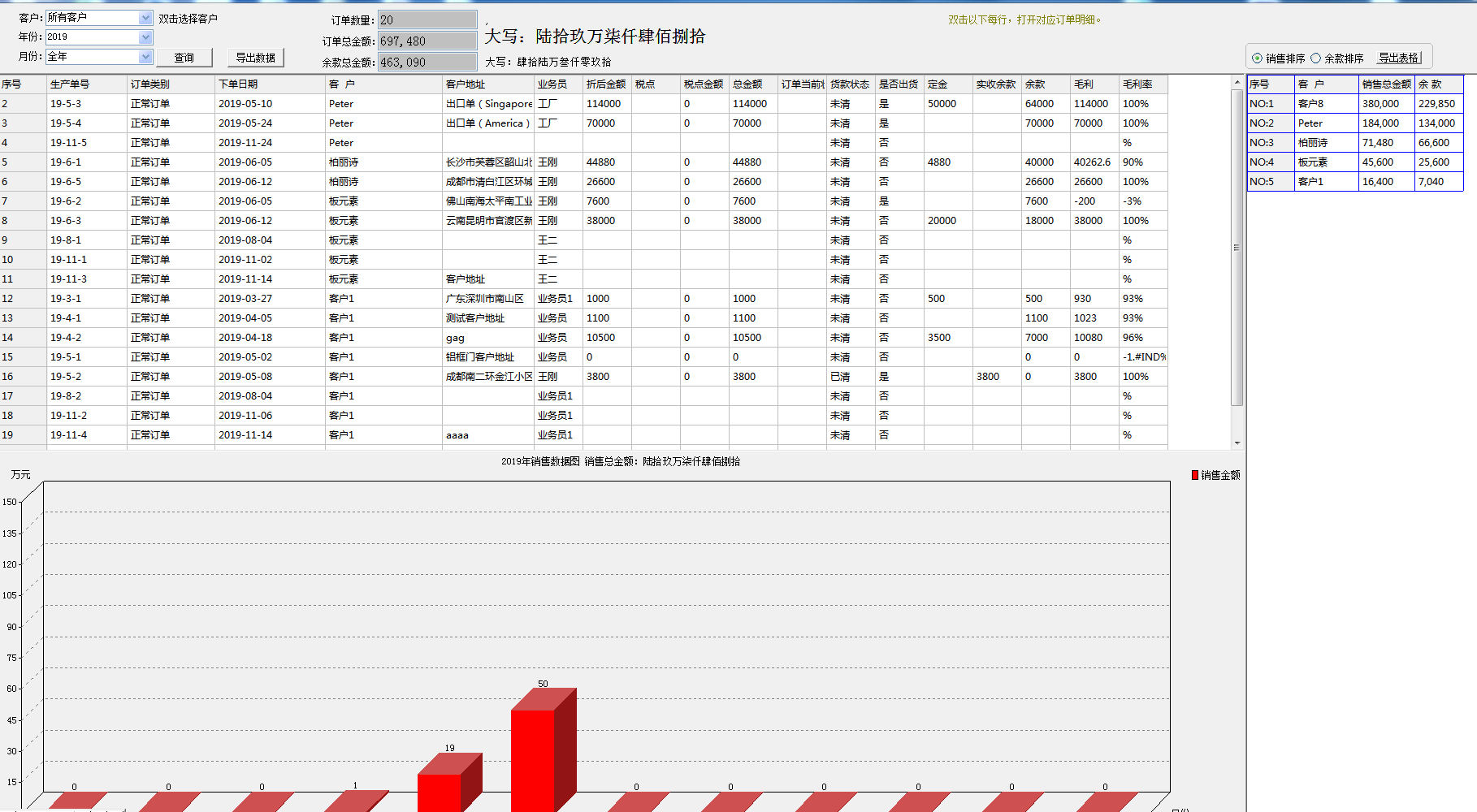Click the chart bar labeled 50

544,751
